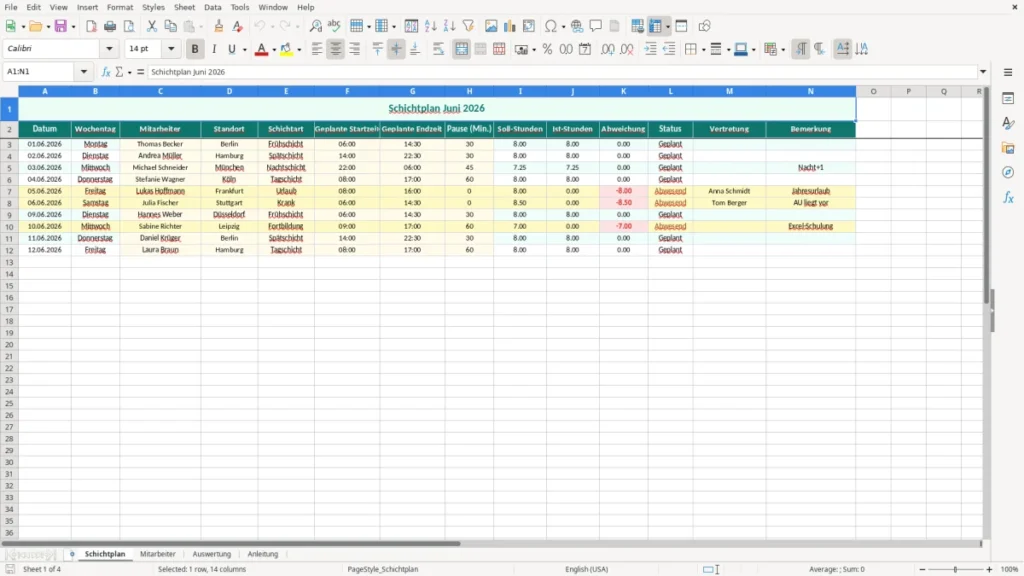Open the Format menu
Viewport: 1024px width, 576px height.
pyautogui.click(x=120, y=7)
